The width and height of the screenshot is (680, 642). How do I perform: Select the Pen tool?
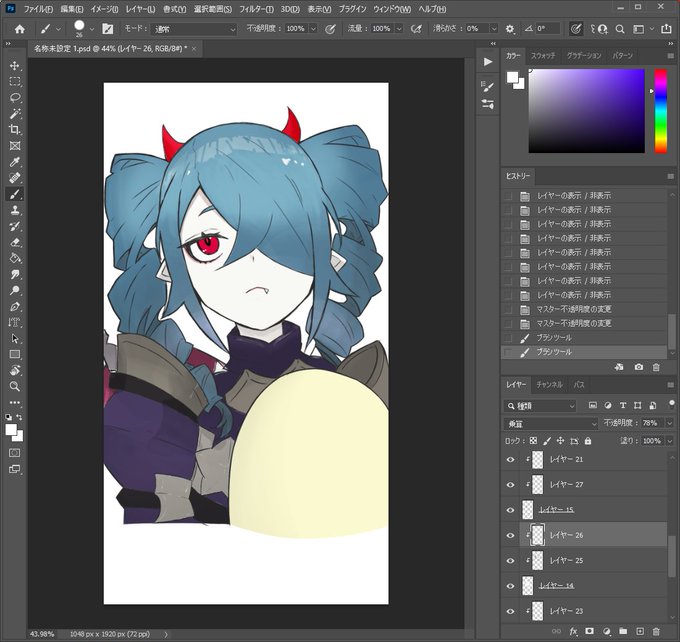pyautogui.click(x=15, y=307)
